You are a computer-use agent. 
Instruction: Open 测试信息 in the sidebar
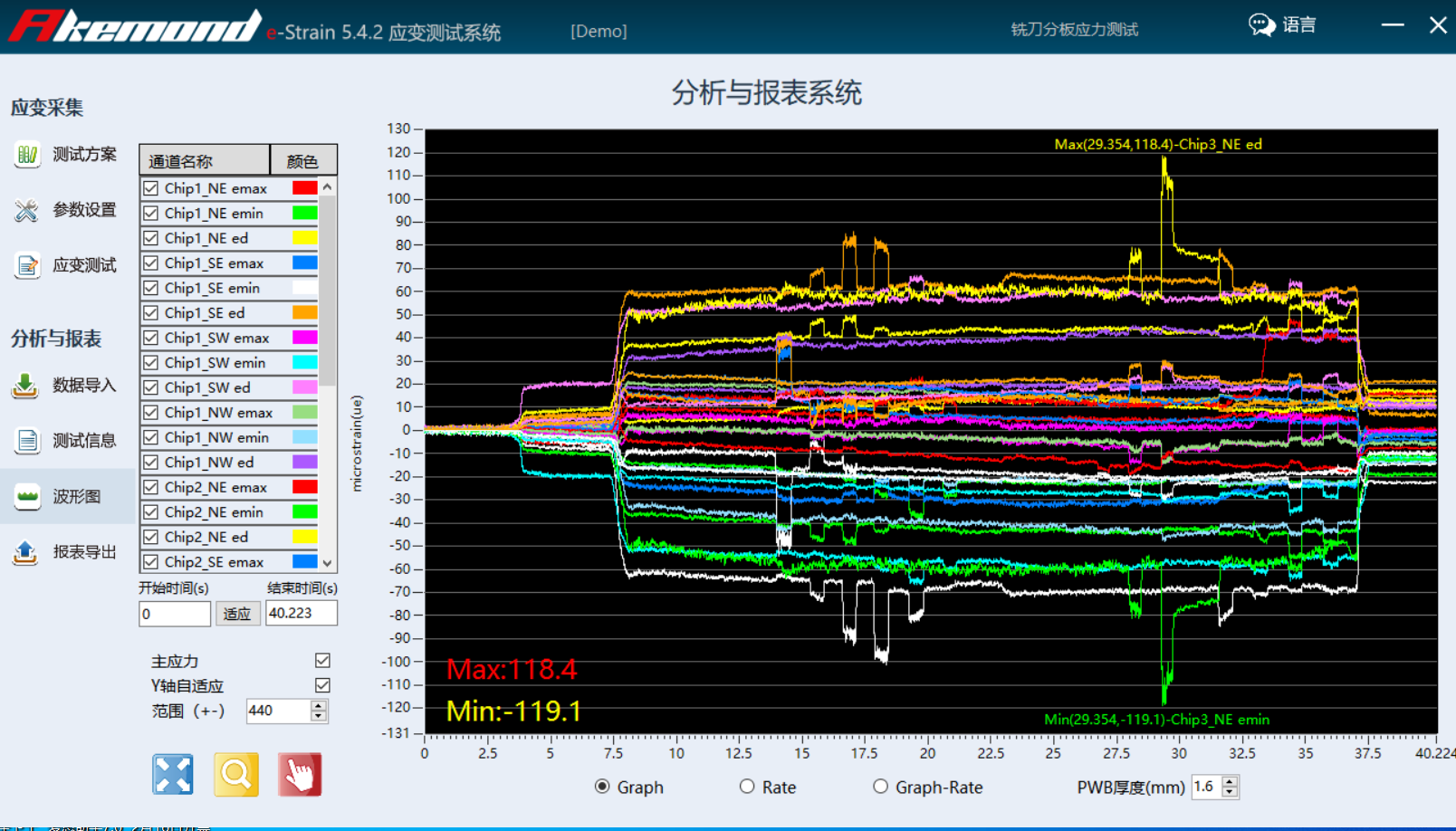pyautogui.click(x=84, y=441)
